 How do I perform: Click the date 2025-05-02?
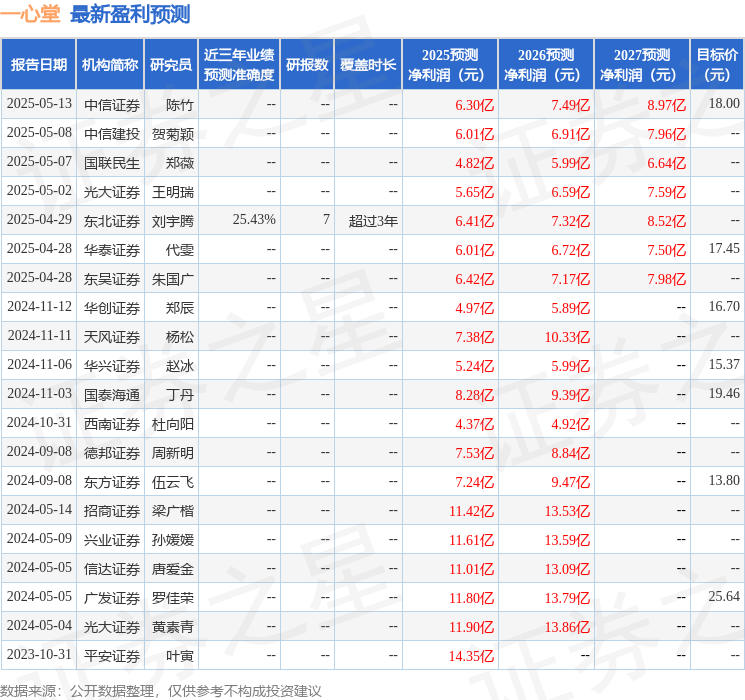[x=39, y=191]
